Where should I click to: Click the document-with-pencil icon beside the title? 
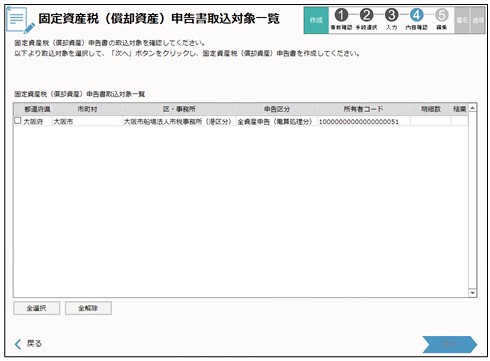point(20,20)
